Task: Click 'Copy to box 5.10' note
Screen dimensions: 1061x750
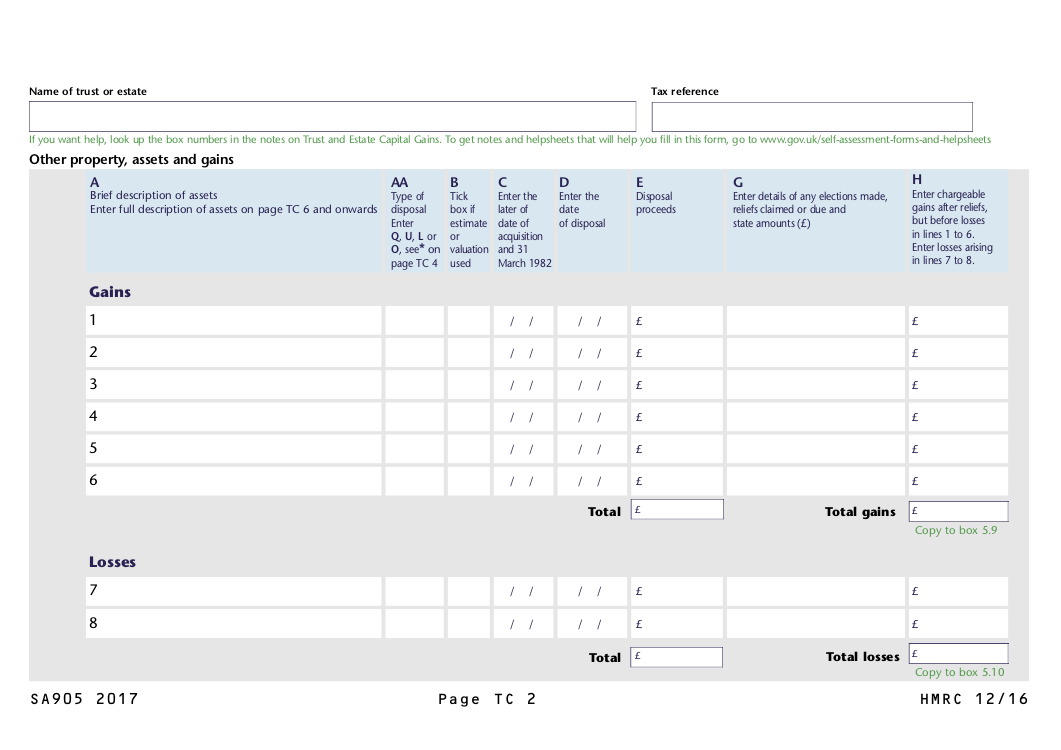Action: [960, 672]
